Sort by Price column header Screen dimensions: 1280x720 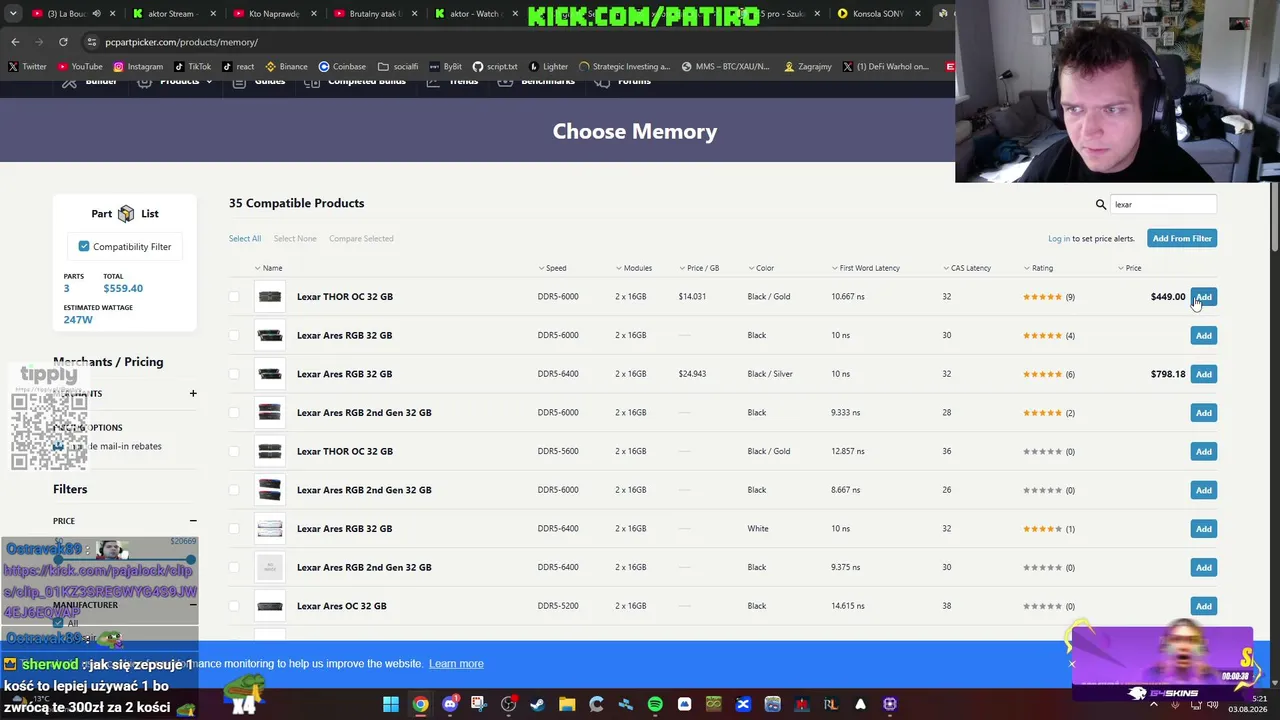pyautogui.click(x=1129, y=268)
